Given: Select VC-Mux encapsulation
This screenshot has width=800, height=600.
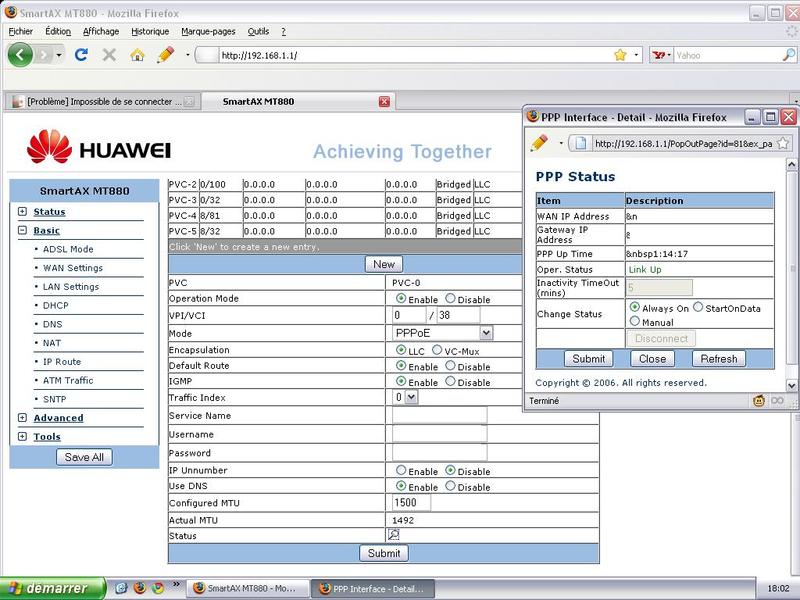Looking at the screenshot, I should pos(437,350).
